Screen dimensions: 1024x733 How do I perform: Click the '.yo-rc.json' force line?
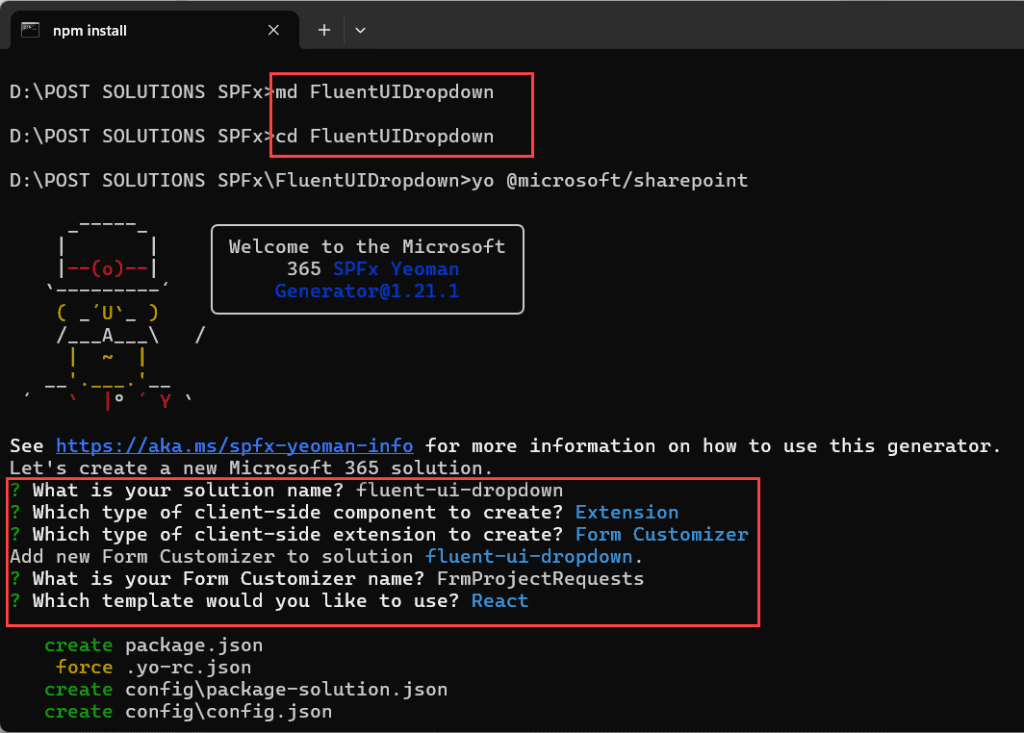tap(153, 667)
